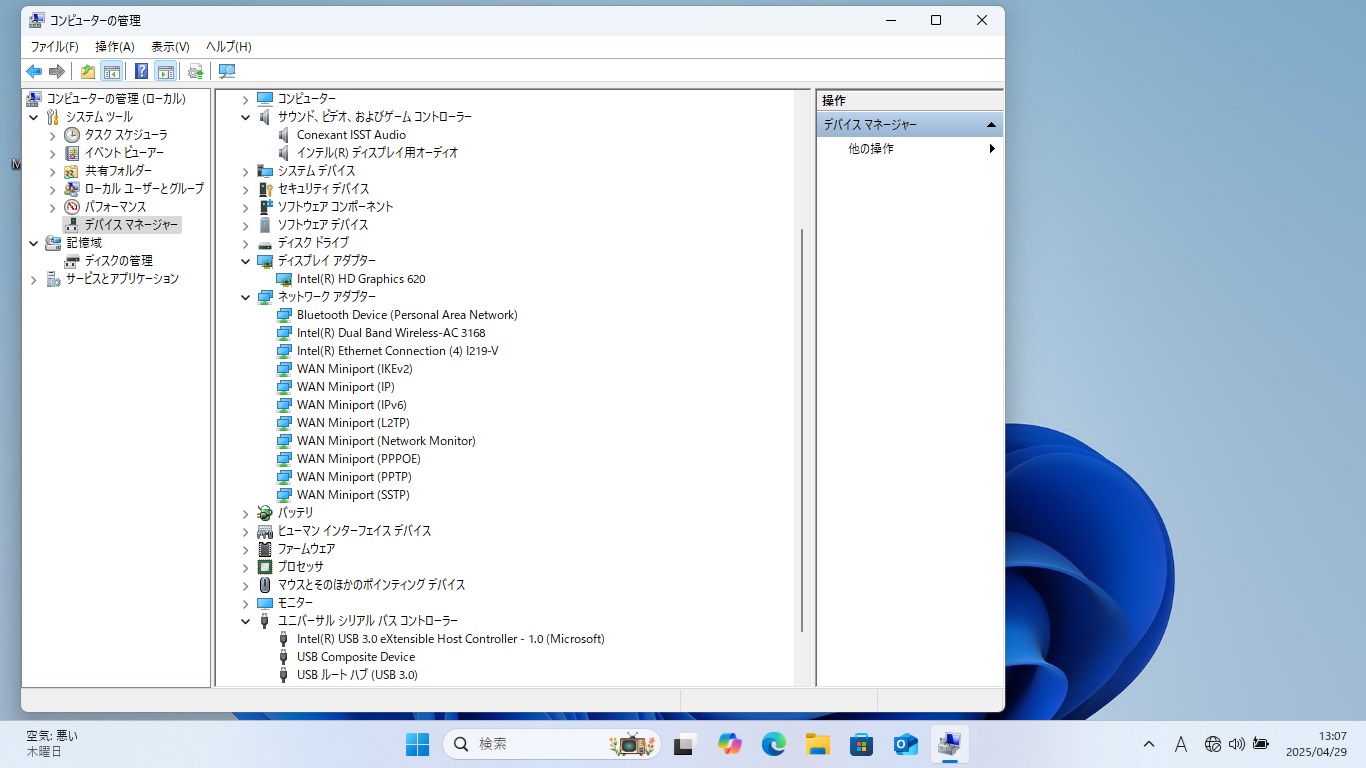Open File Explorer from the taskbar
The width and height of the screenshot is (1366, 768).
(x=818, y=744)
